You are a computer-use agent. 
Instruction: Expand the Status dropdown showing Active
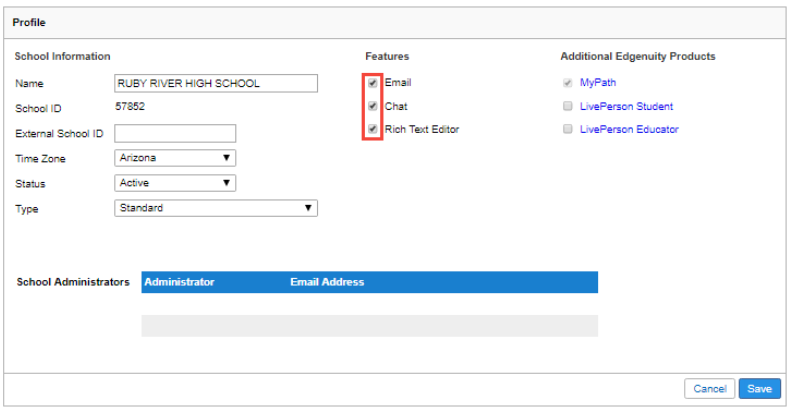[175, 183]
